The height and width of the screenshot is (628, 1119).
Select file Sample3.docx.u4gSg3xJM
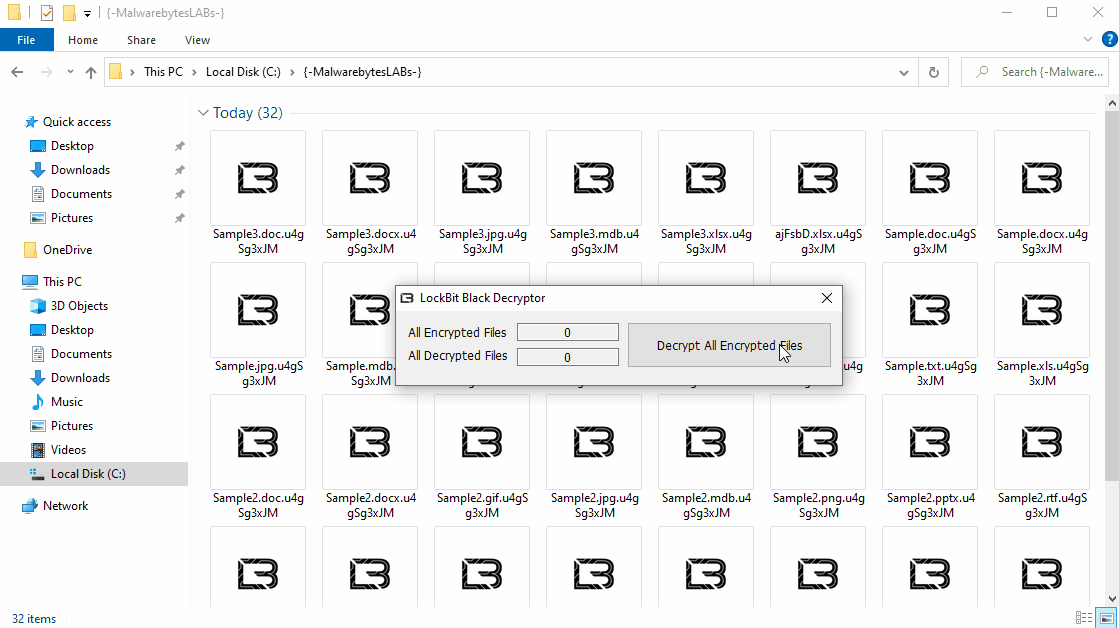click(x=370, y=193)
